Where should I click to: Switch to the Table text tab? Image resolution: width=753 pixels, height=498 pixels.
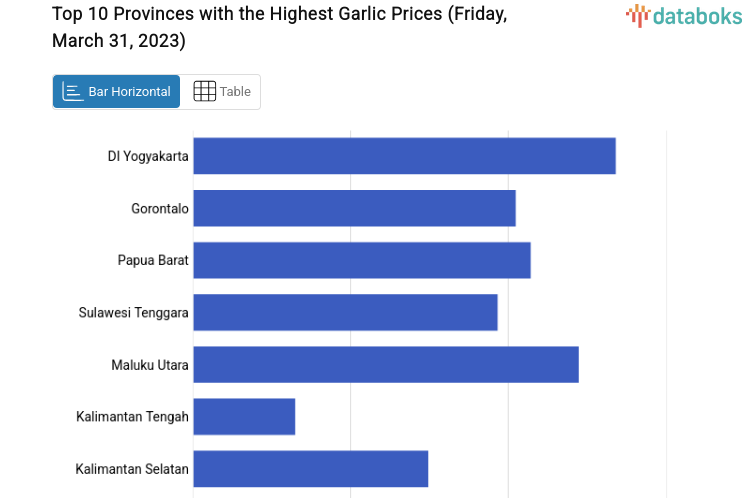(235, 91)
